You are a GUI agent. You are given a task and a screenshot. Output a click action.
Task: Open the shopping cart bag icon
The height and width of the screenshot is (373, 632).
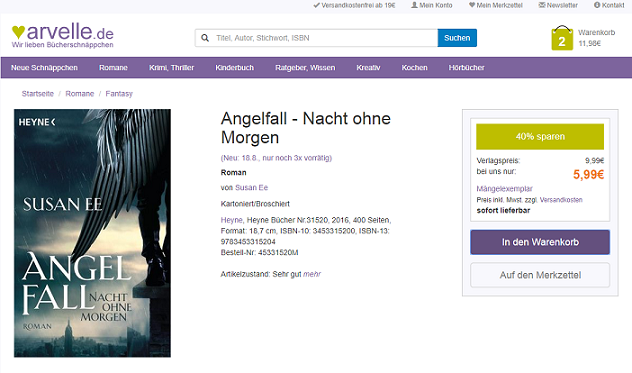562,38
